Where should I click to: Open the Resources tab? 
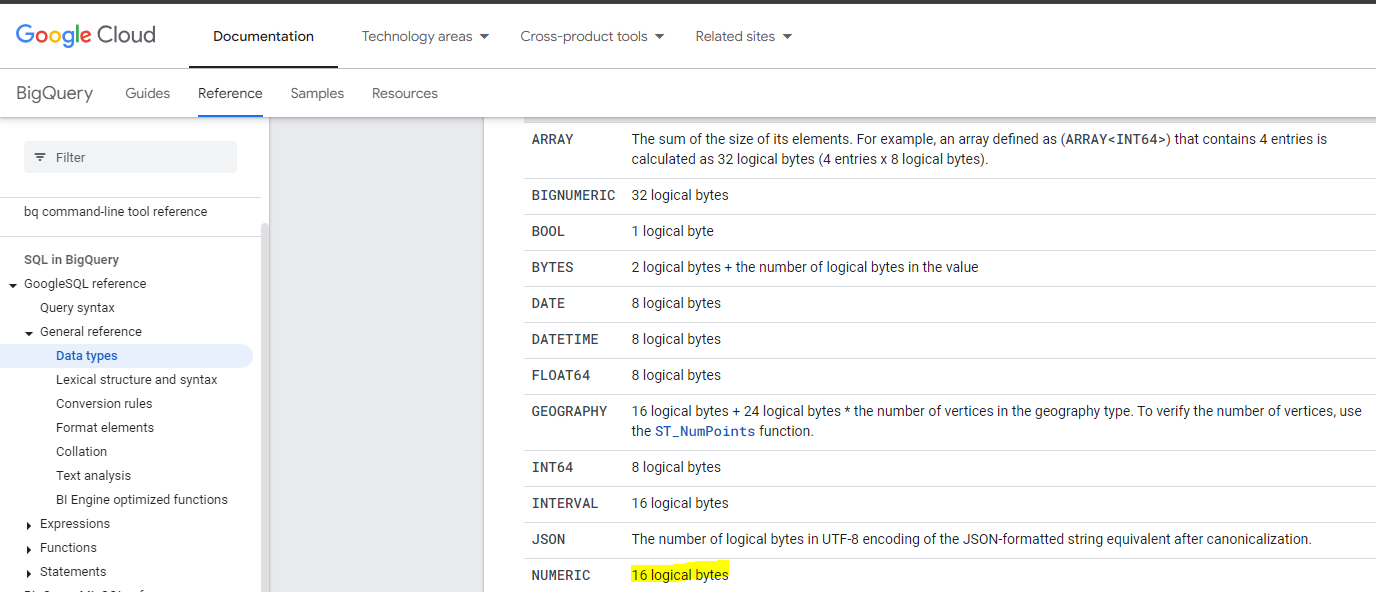pos(405,93)
